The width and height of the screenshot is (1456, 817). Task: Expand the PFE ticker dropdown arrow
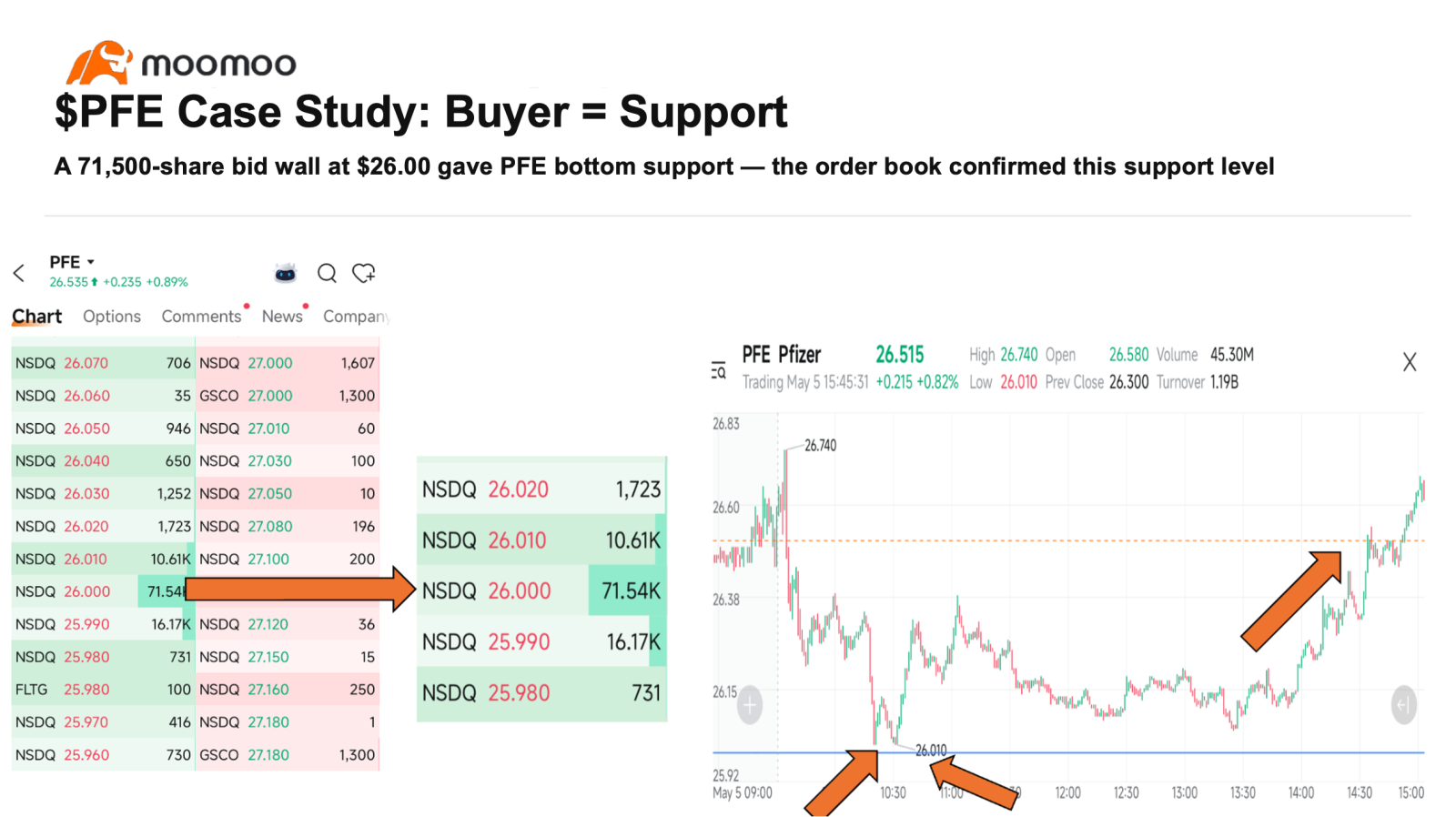pyautogui.click(x=91, y=262)
